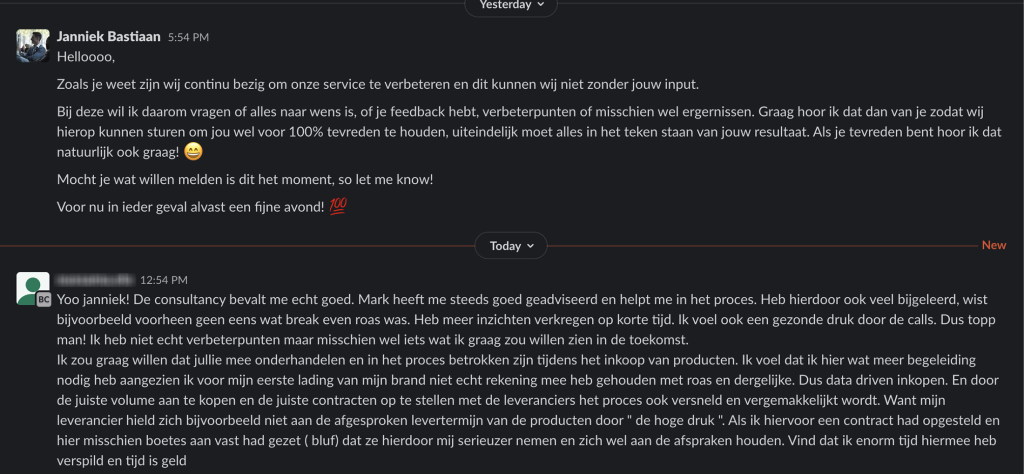Click the red New unread marker
The height and width of the screenshot is (474, 1024).
click(994, 245)
